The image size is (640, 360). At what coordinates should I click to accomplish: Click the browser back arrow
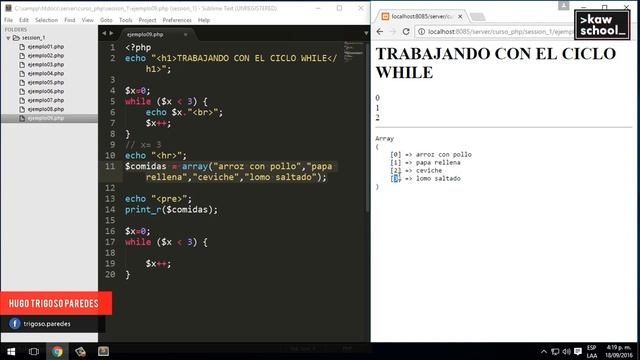(x=380, y=31)
